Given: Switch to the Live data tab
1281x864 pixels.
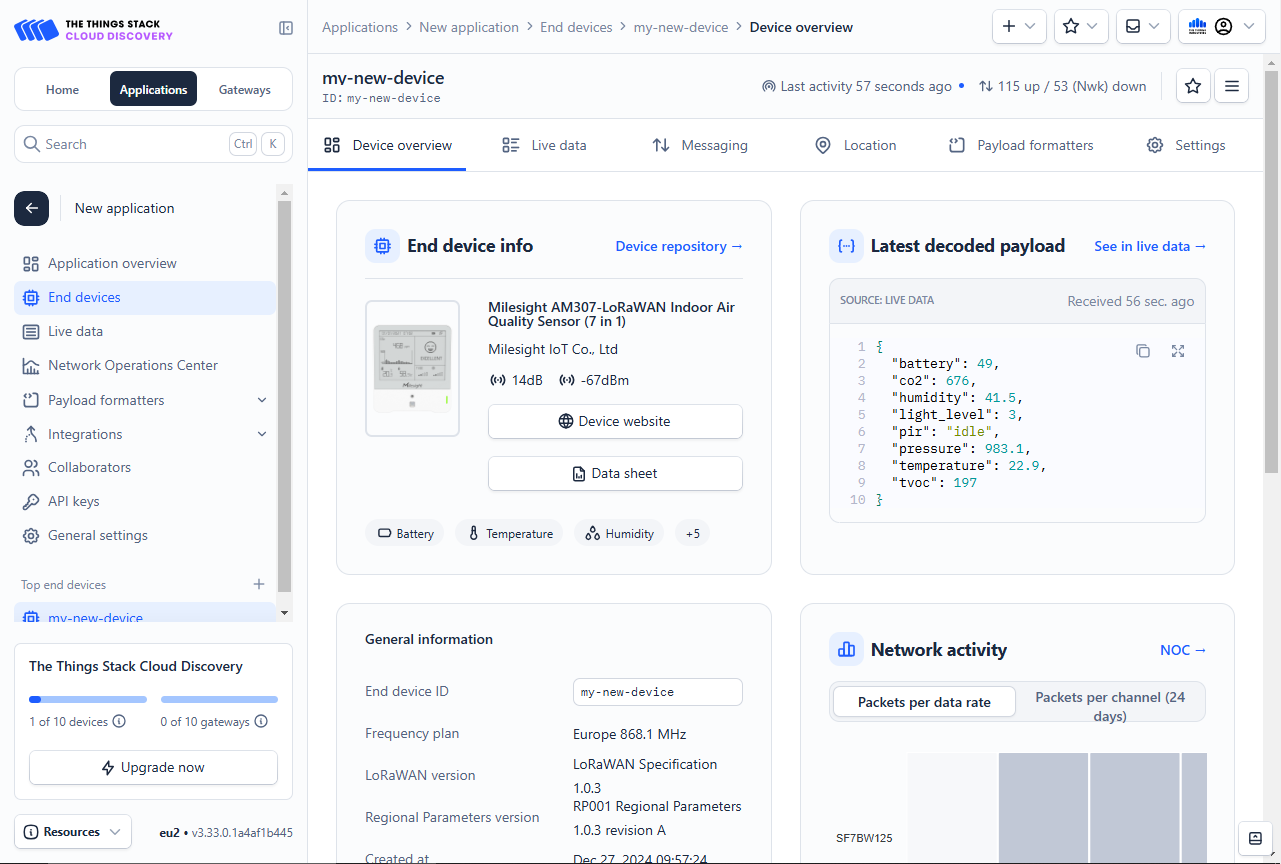Looking at the screenshot, I should (544, 145).
